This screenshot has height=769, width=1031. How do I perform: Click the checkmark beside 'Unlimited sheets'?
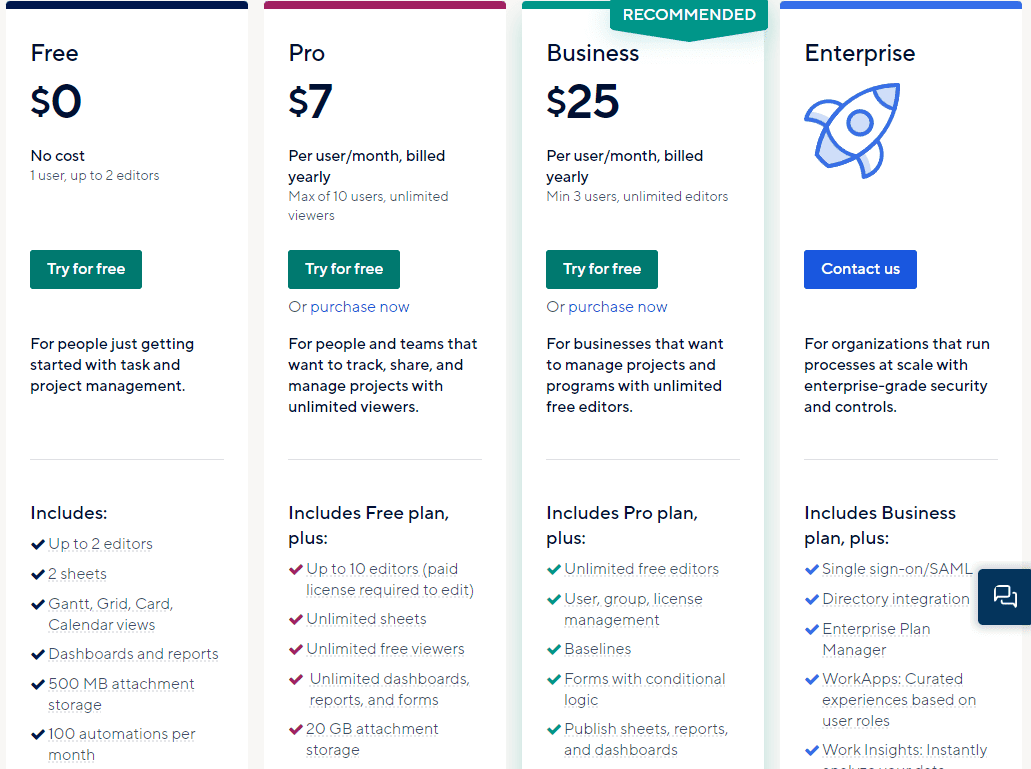[294, 620]
